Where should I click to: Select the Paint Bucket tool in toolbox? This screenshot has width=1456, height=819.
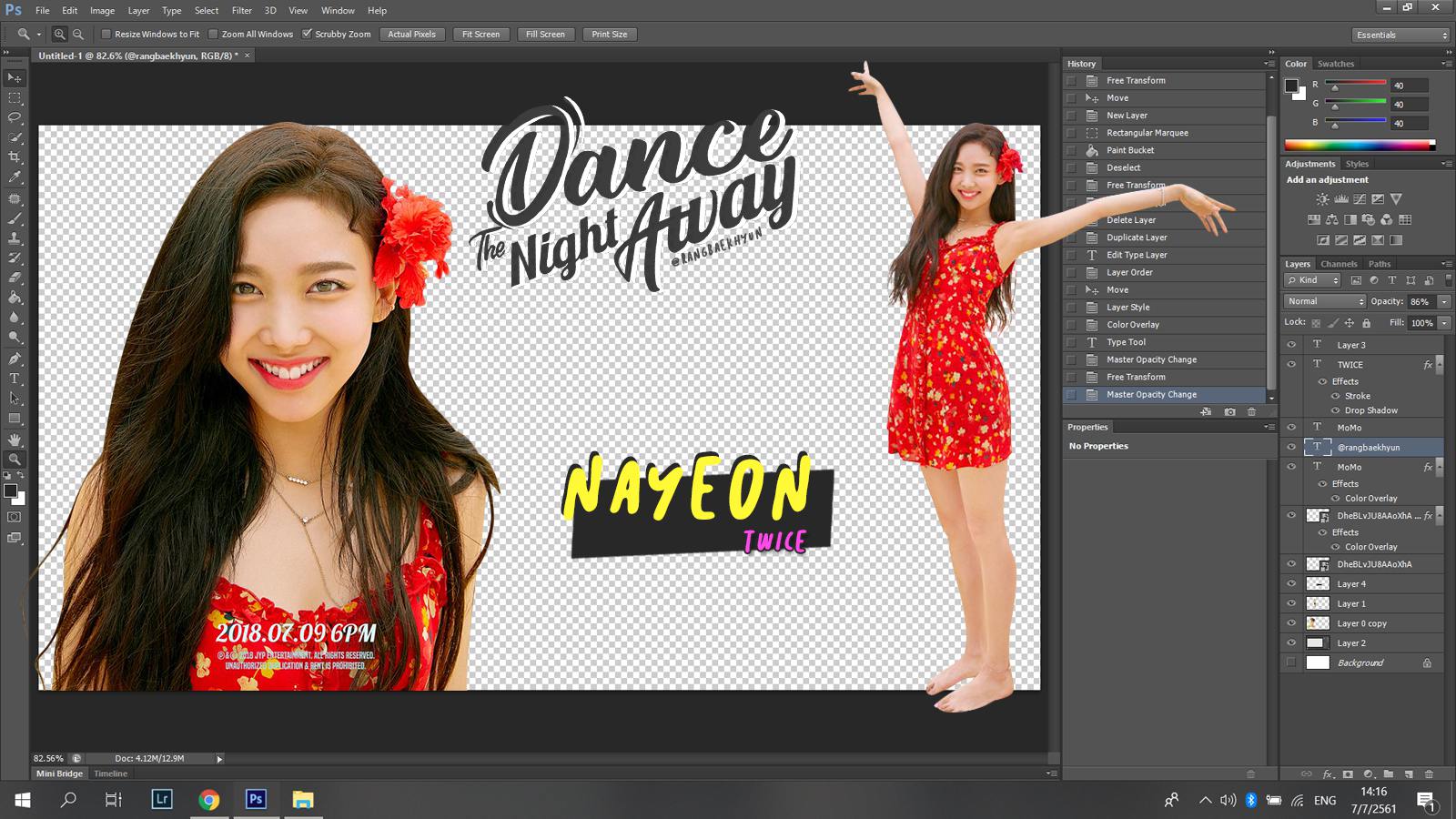[15, 298]
